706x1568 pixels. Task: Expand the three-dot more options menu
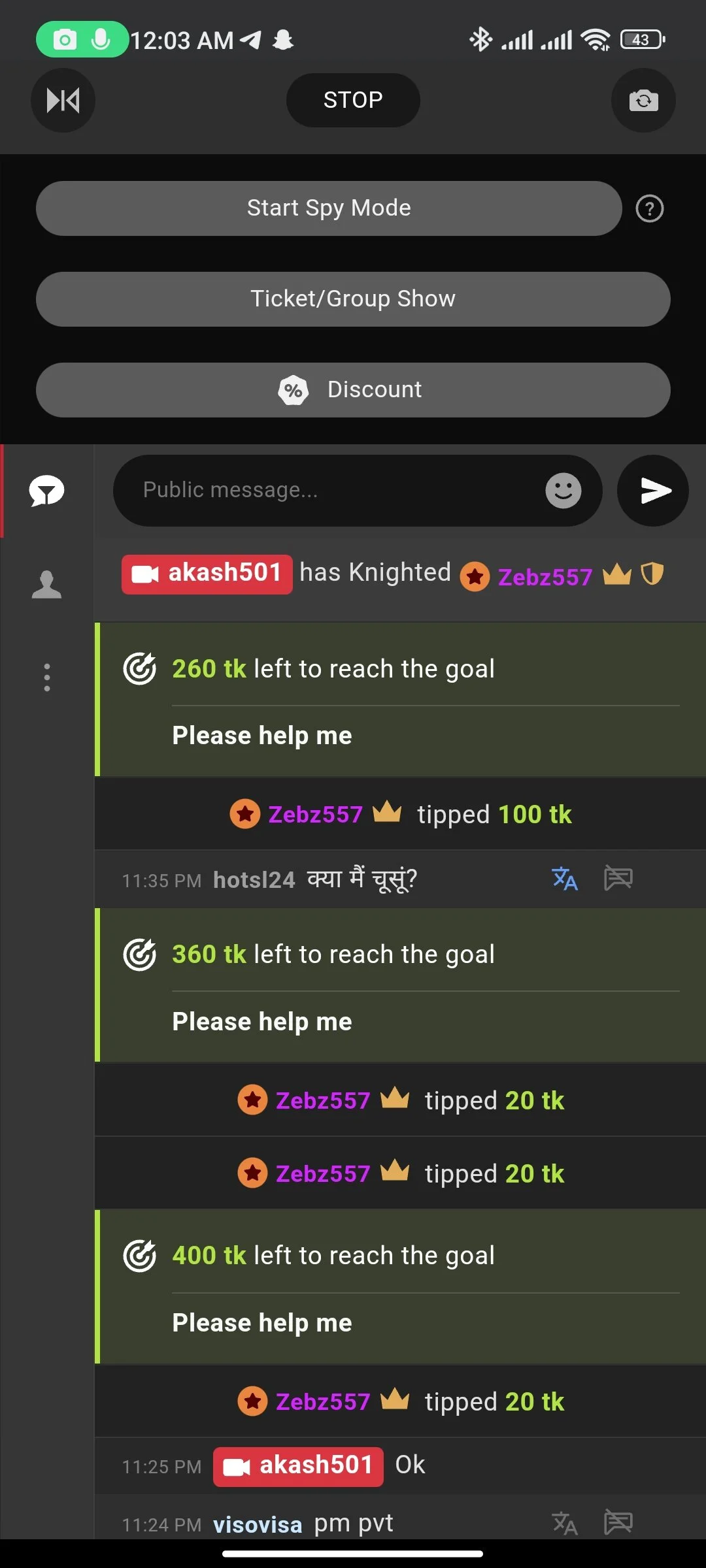(x=46, y=678)
